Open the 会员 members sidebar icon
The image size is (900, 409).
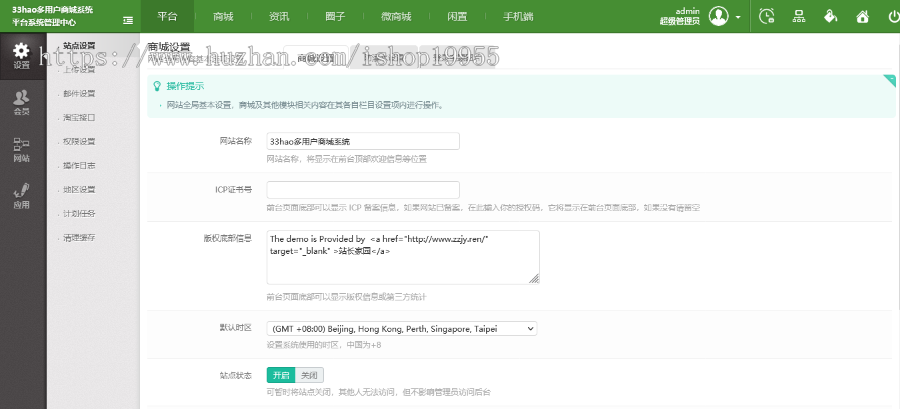tap(22, 101)
